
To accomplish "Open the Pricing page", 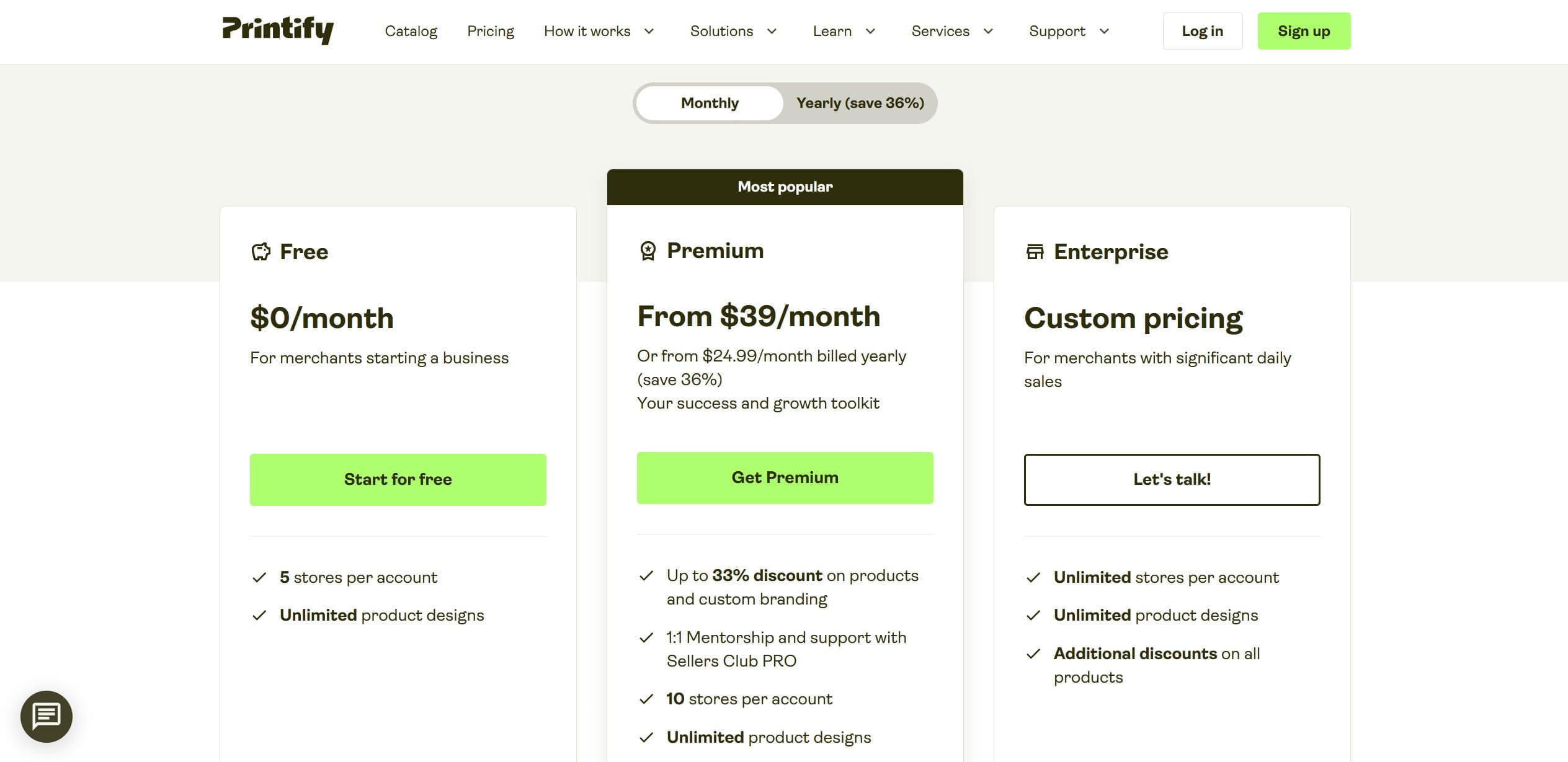I will tap(491, 31).
